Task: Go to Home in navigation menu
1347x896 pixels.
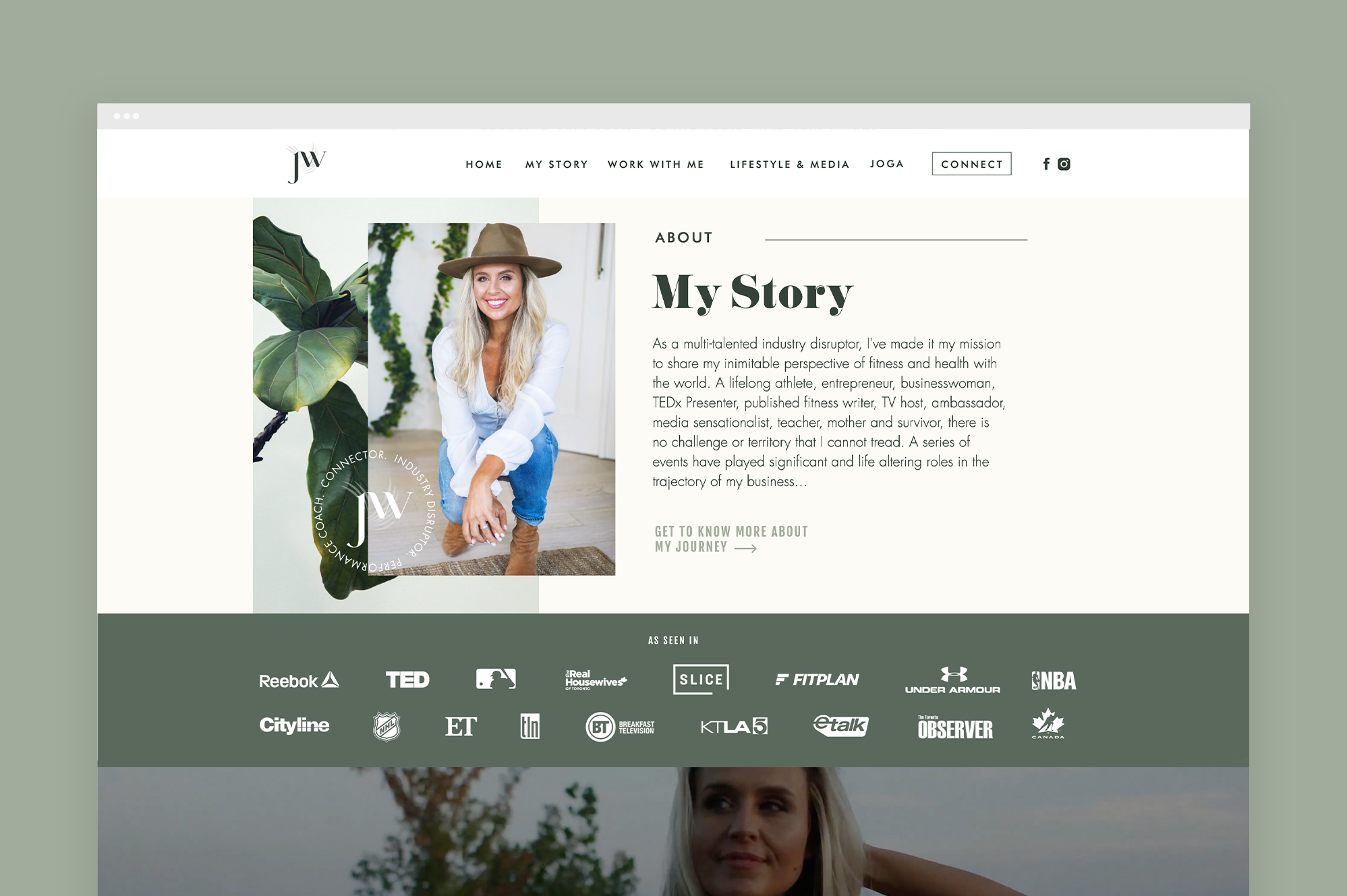Action: [484, 165]
